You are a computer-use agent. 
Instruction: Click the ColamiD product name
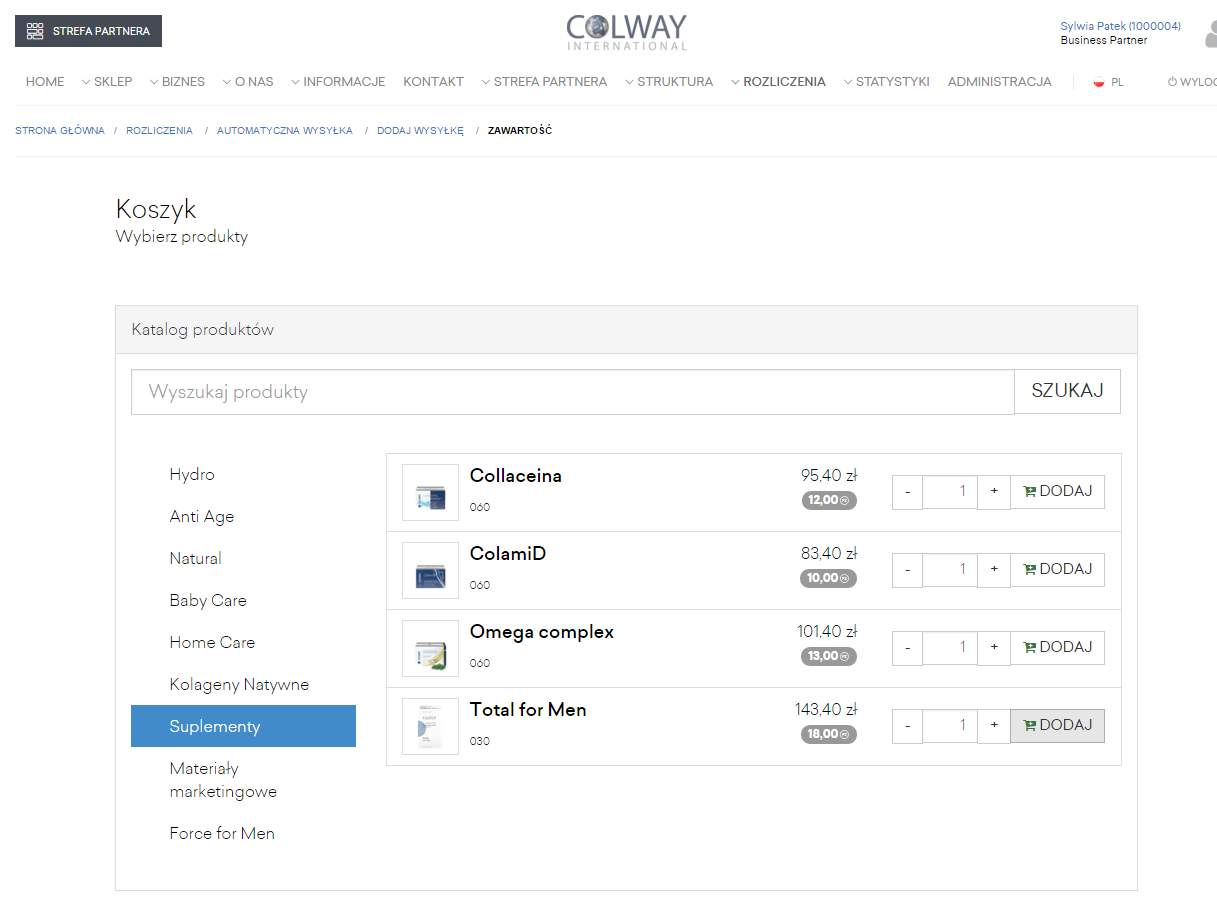(x=508, y=554)
